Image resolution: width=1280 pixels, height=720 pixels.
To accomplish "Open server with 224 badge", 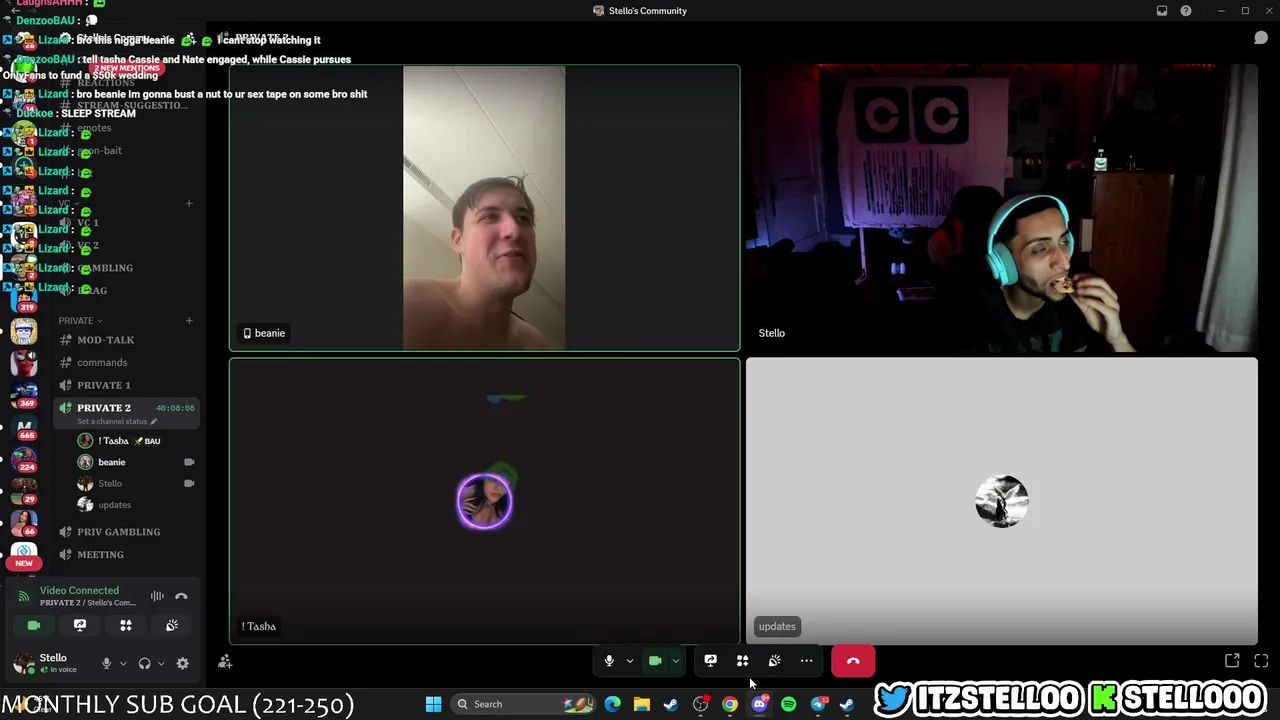I will (24, 460).
